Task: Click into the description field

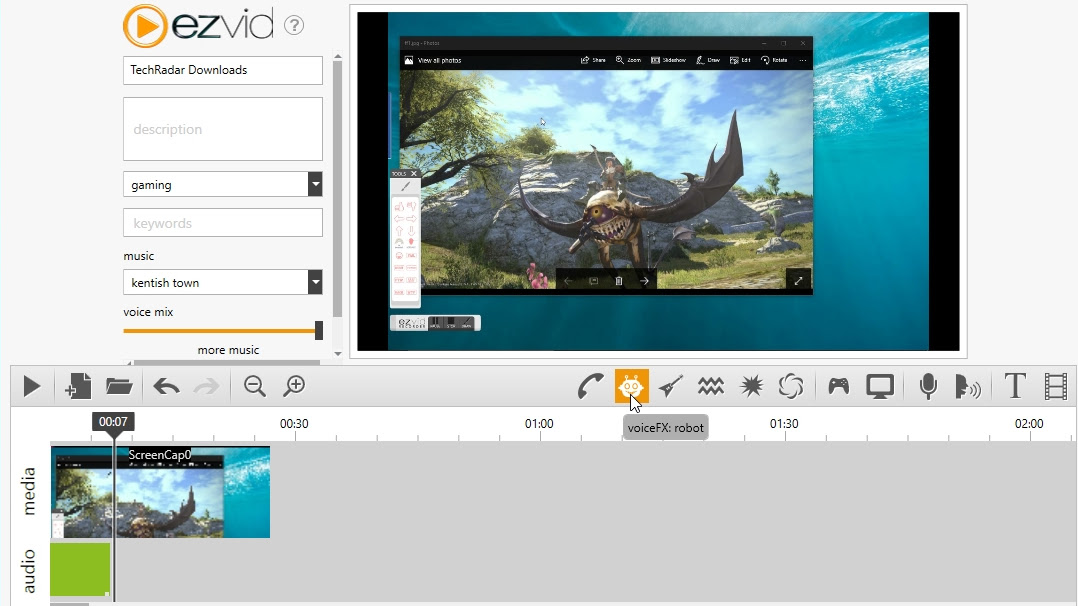Action: click(223, 129)
